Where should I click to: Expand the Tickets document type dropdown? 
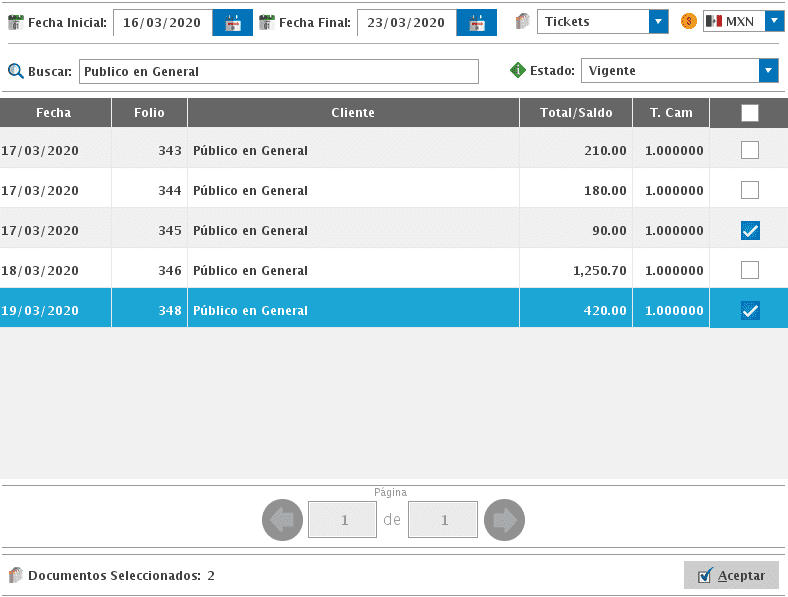tap(658, 22)
